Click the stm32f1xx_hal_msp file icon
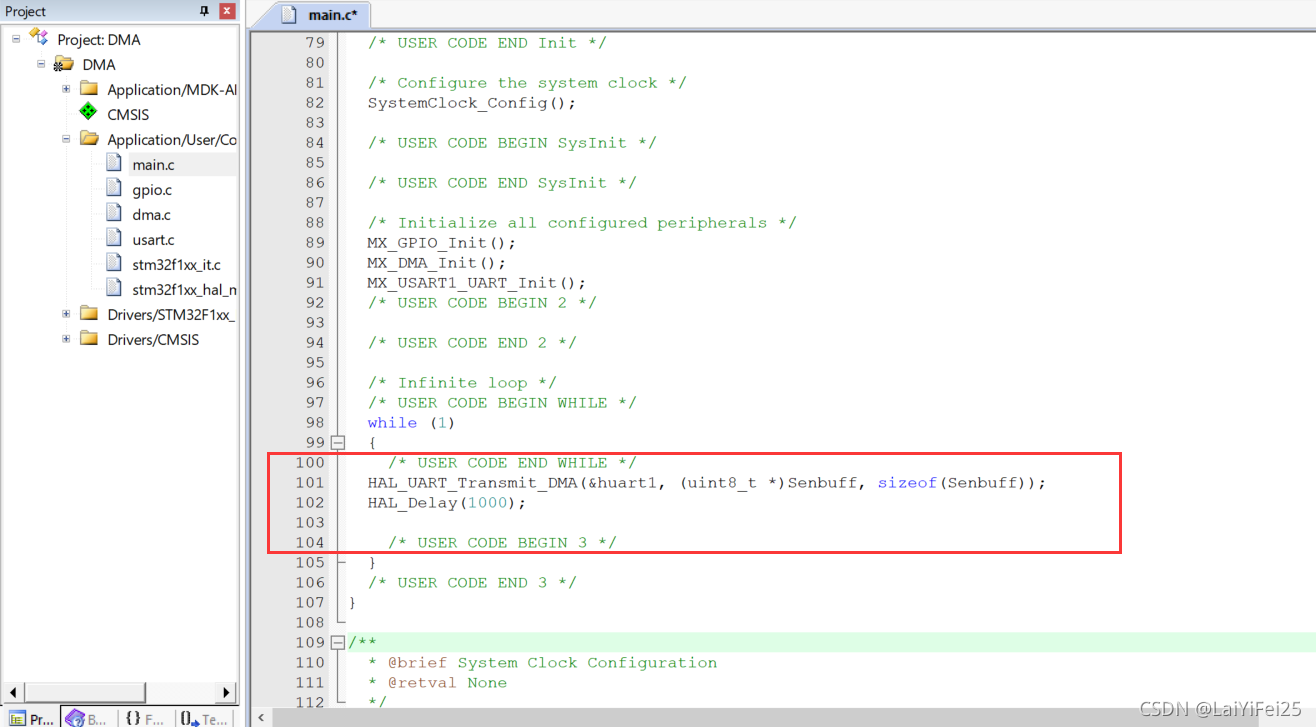The height and width of the screenshot is (727, 1316). point(114,288)
